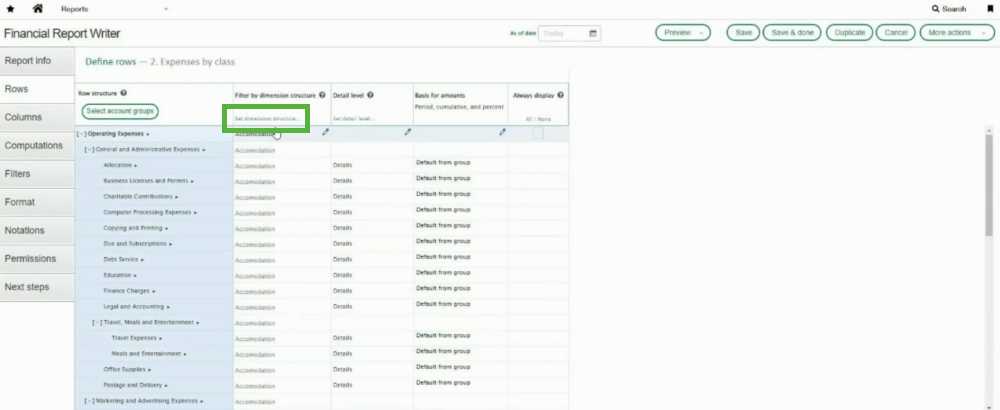Image resolution: width=1000 pixels, height=410 pixels.
Task: Click the Save button
Action: (x=743, y=33)
